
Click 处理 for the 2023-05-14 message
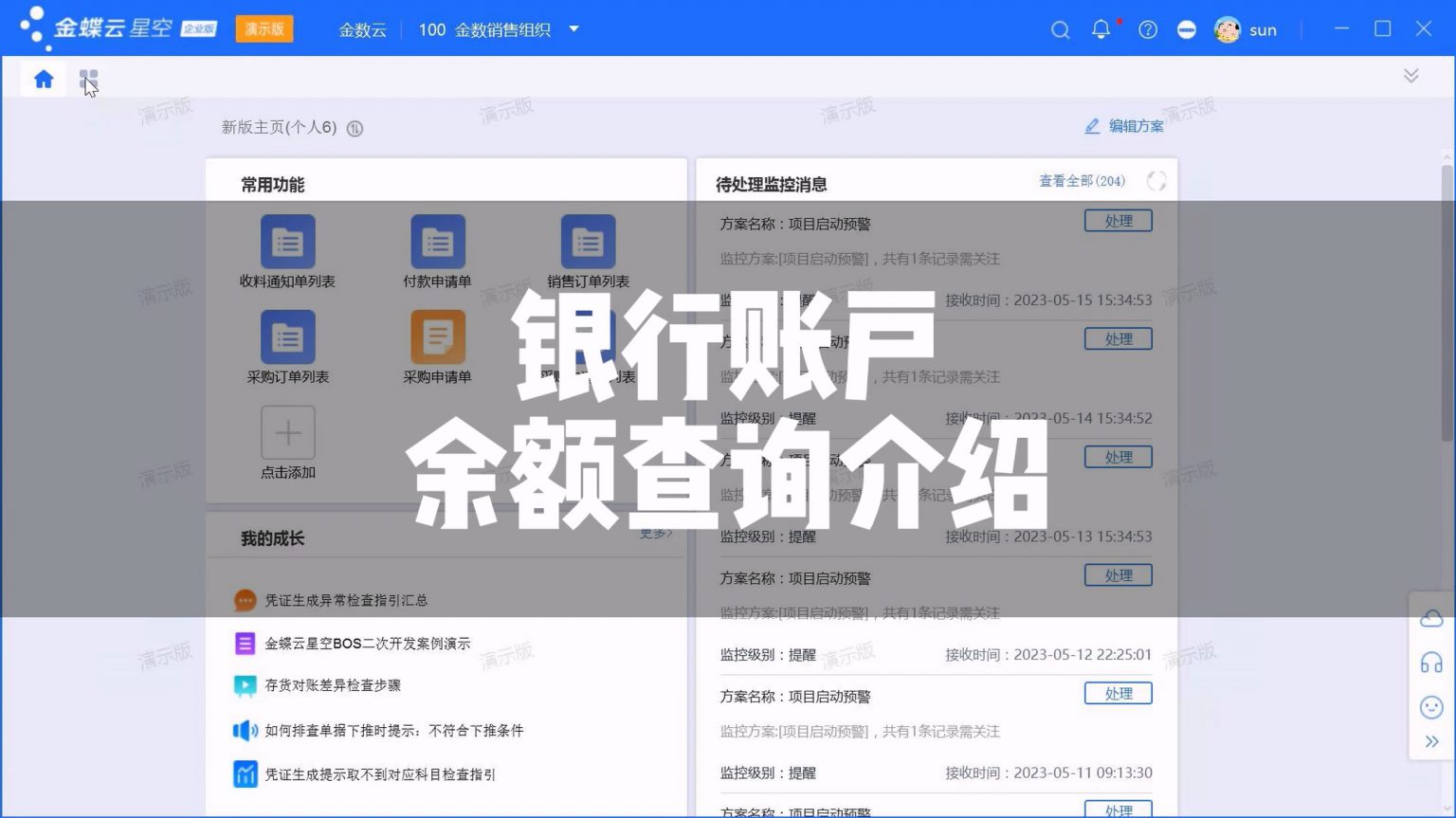(x=1119, y=339)
